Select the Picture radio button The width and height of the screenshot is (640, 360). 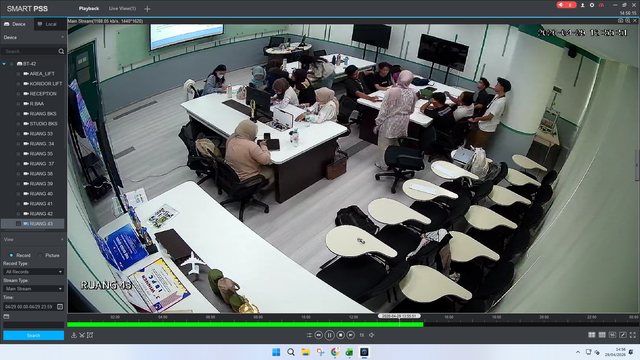pos(40,255)
